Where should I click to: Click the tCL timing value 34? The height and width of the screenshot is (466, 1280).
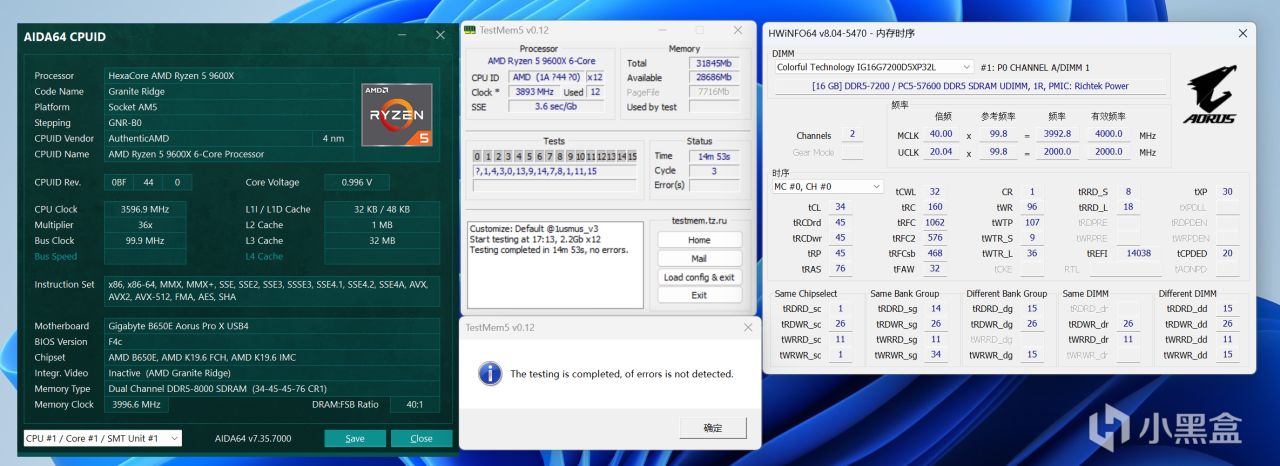[840, 207]
